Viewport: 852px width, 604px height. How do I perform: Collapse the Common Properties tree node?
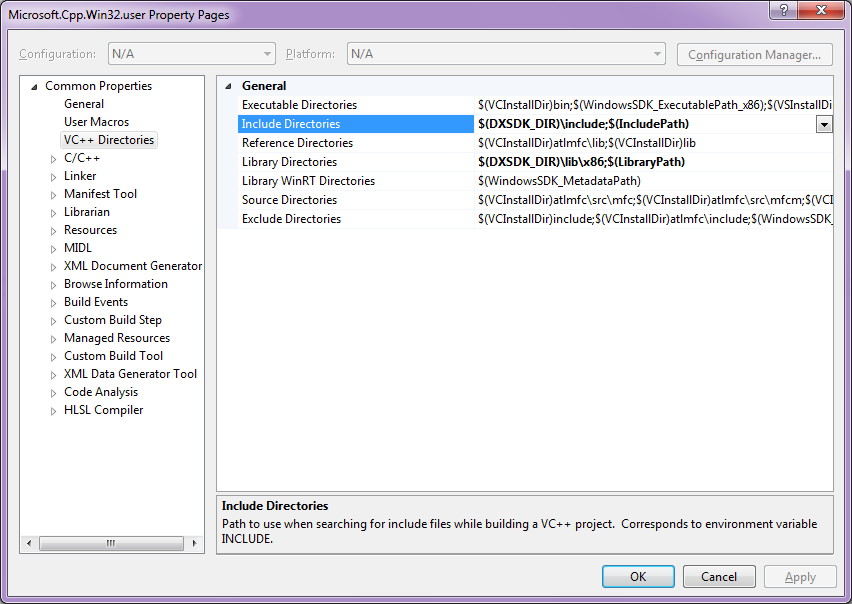[34, 86]
